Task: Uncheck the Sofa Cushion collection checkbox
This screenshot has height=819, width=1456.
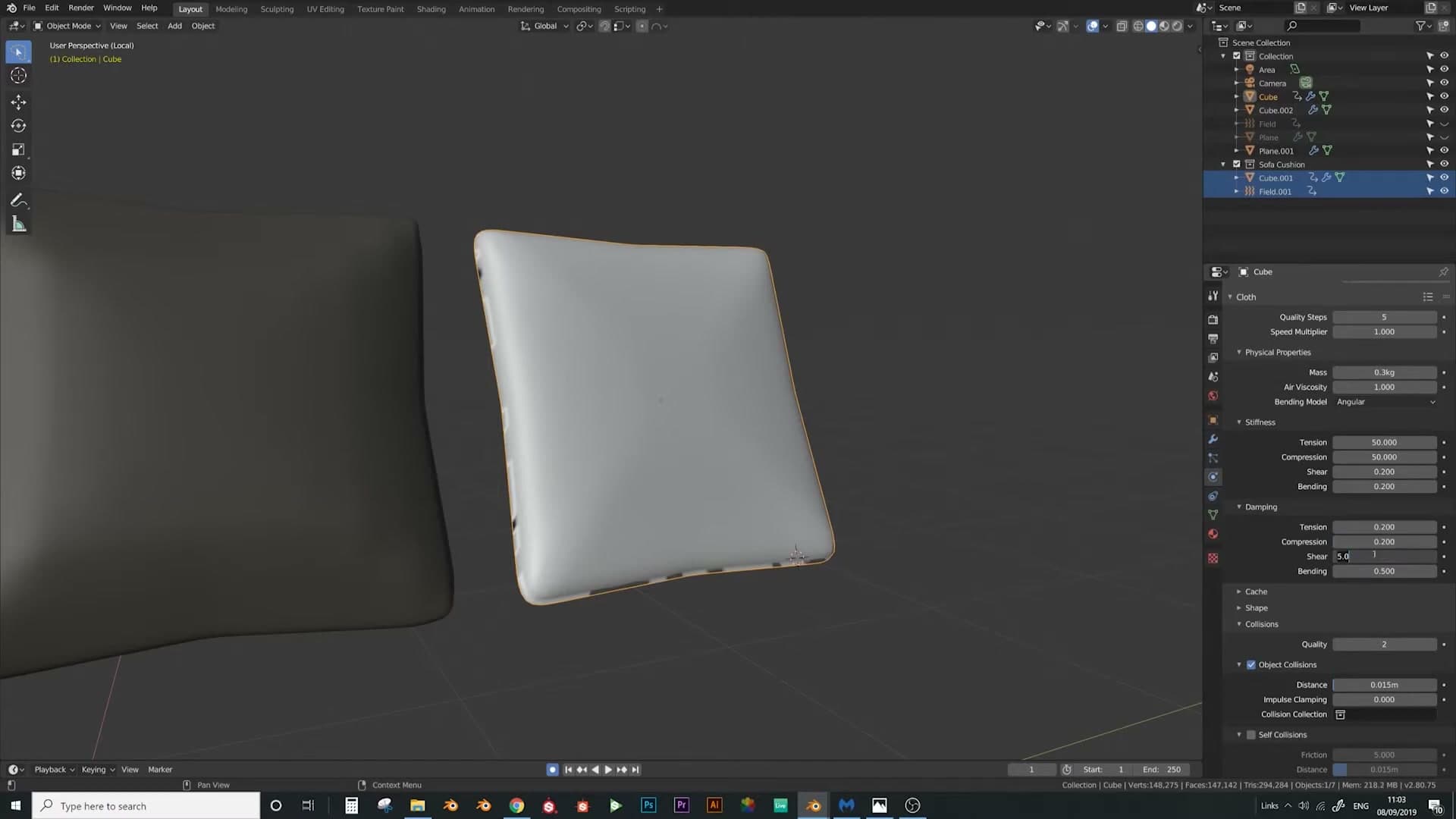Action: pyautogui.click(x=1237, y=164)
